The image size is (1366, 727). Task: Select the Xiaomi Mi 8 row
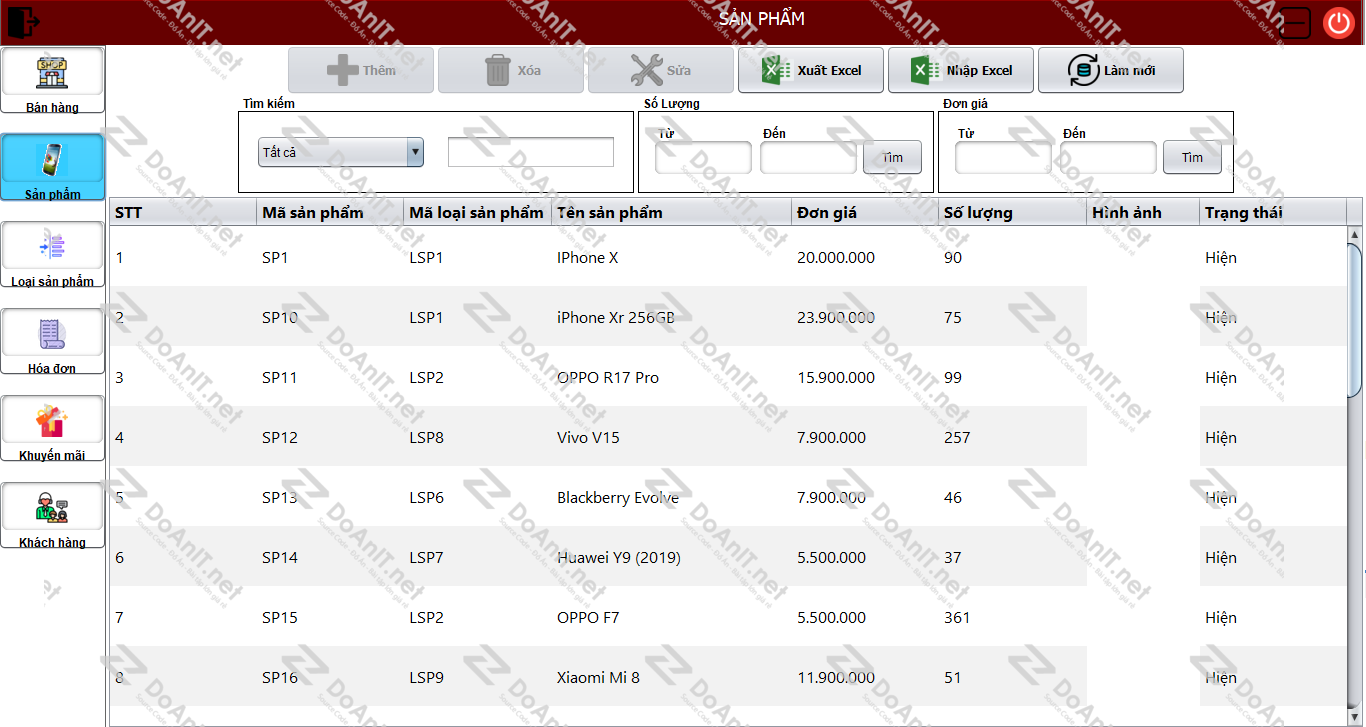tap(728, 677)
